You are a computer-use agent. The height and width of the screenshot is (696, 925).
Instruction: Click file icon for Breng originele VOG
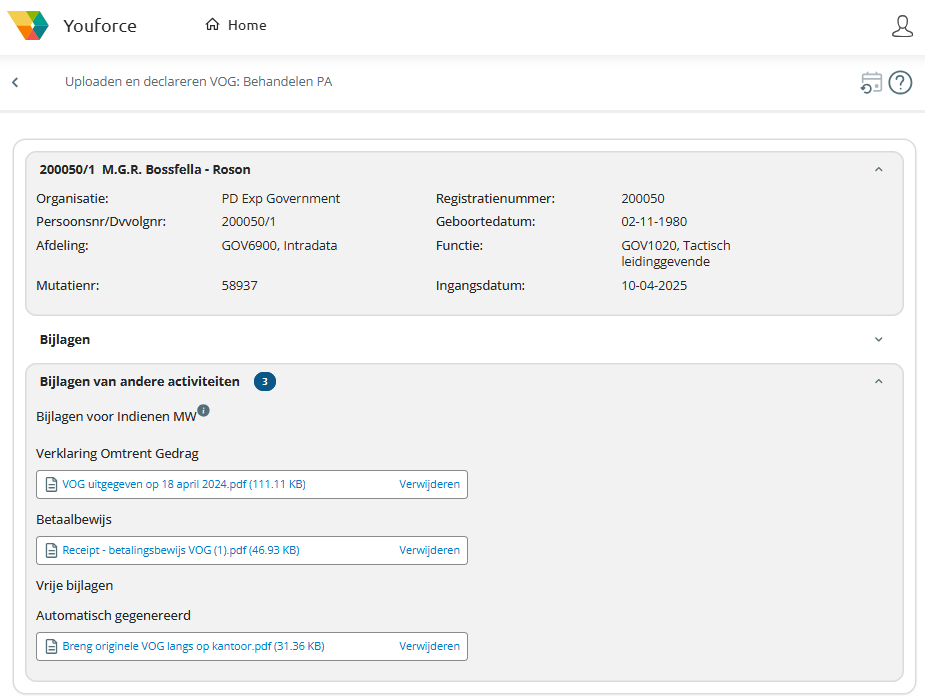pyautogui.click(x=51, y=646)
